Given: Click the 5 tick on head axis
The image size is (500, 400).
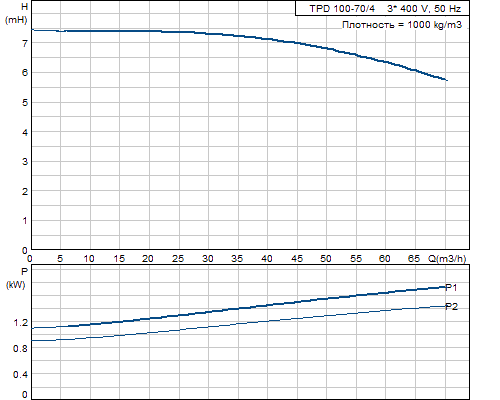Looking at the screenshot, I should point(25,103).
